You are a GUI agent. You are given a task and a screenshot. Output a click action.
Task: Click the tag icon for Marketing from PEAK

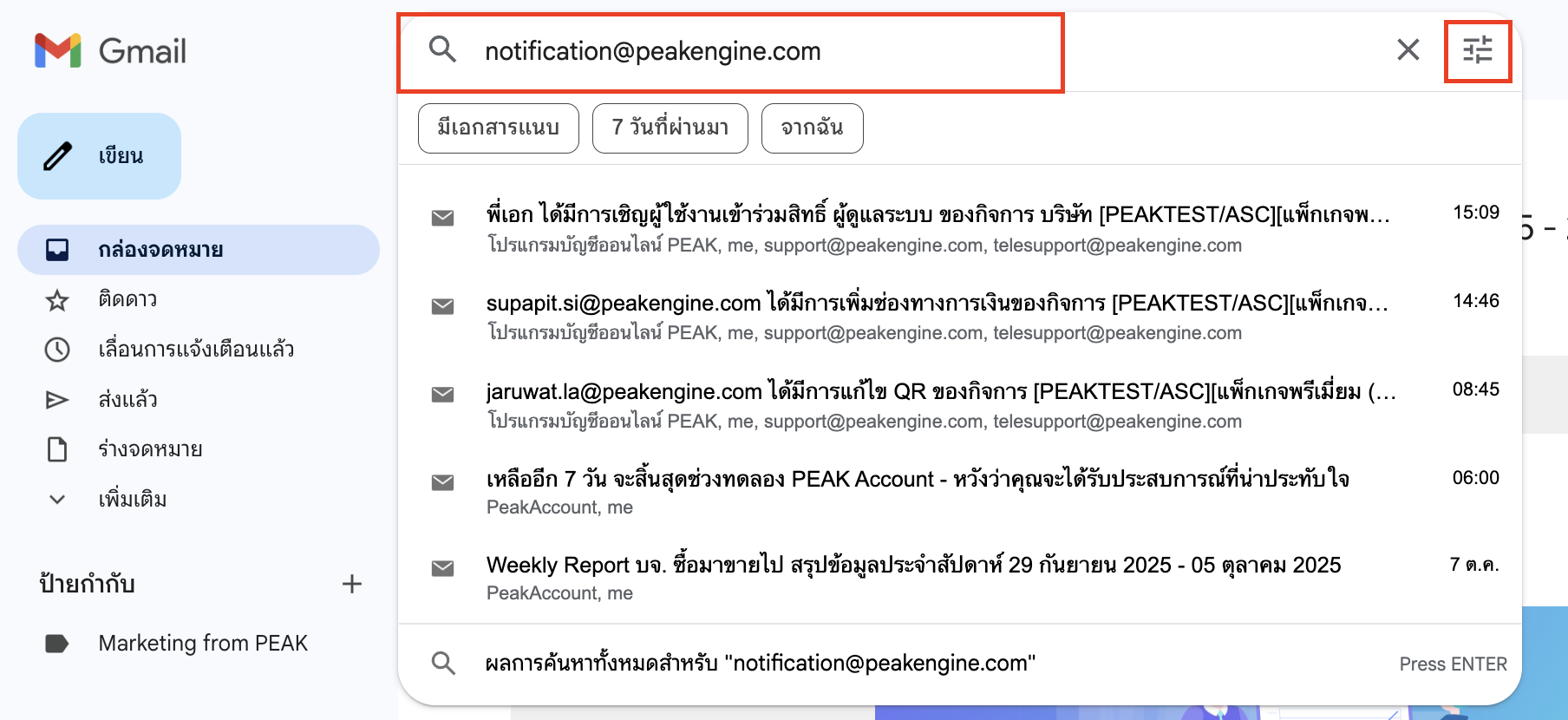coord(57,644)
